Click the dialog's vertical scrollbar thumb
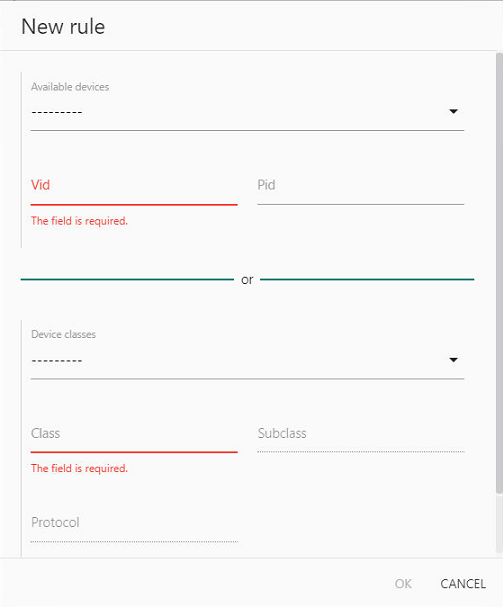The height and width of the screenshot is (607, 503). pos(499,273)
